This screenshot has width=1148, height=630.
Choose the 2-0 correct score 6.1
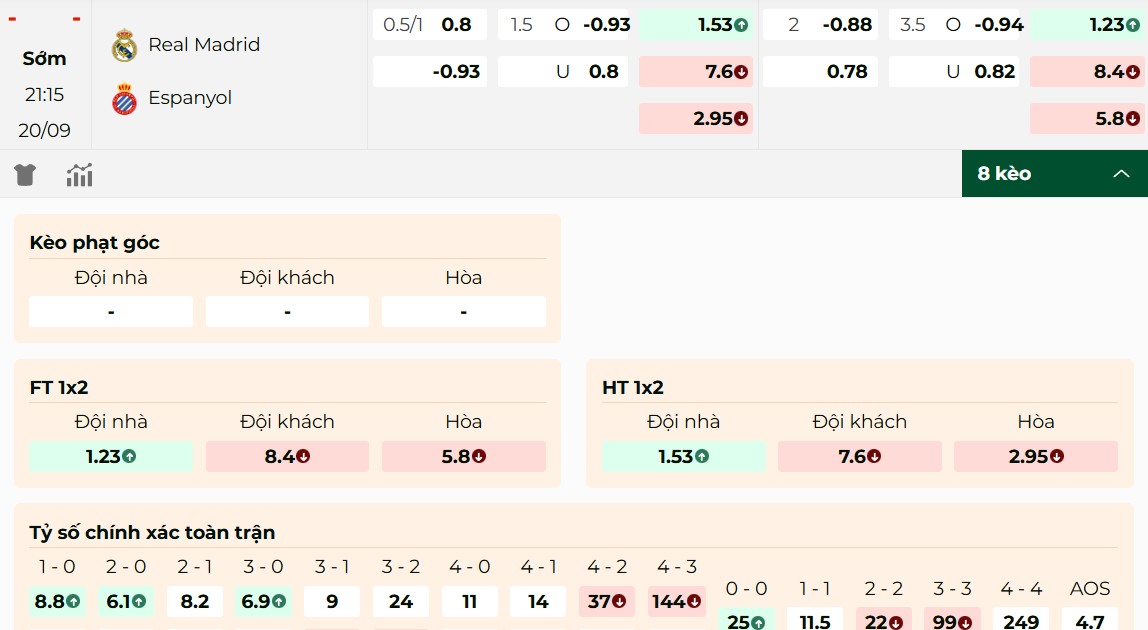click(126, 602)
